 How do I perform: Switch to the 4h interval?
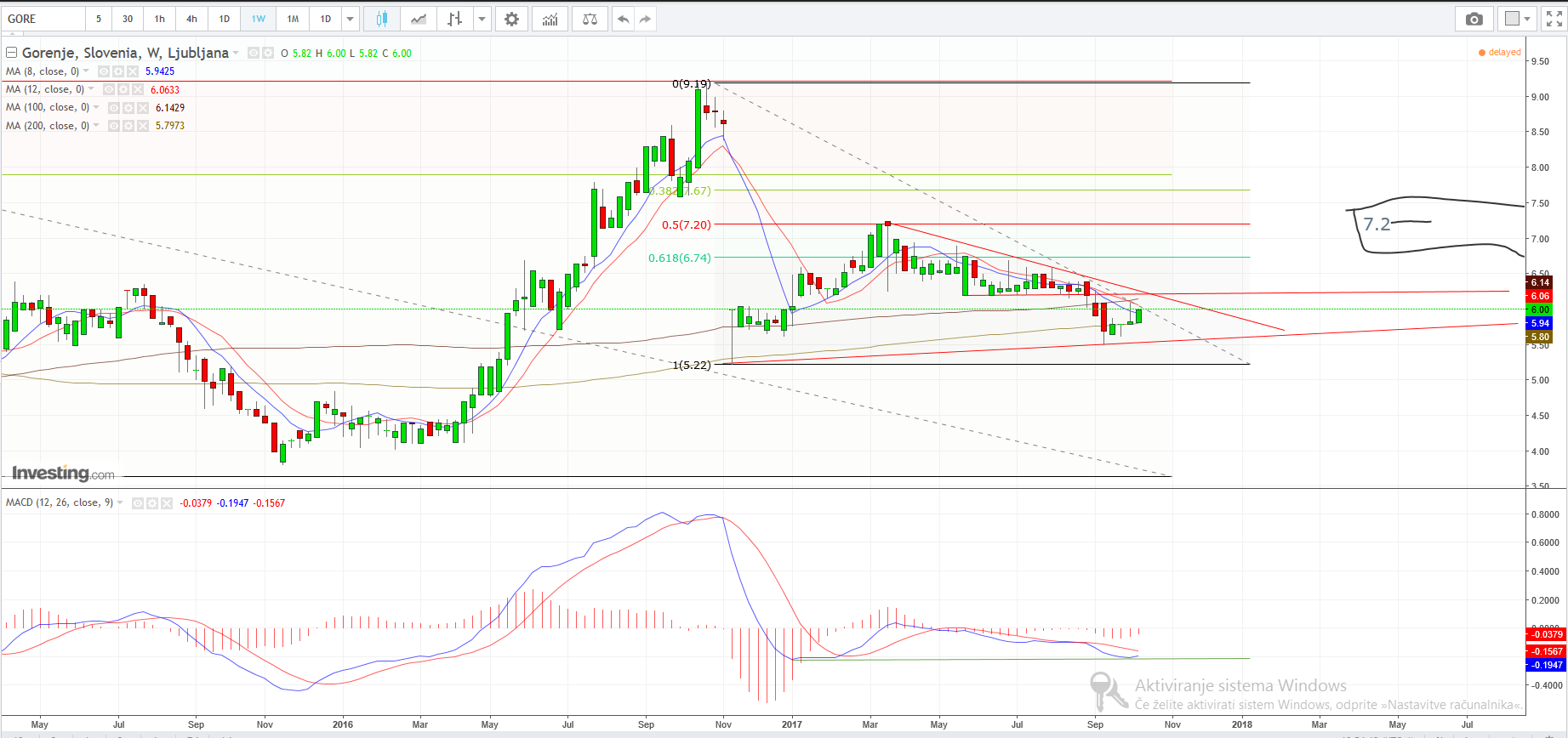192,19
